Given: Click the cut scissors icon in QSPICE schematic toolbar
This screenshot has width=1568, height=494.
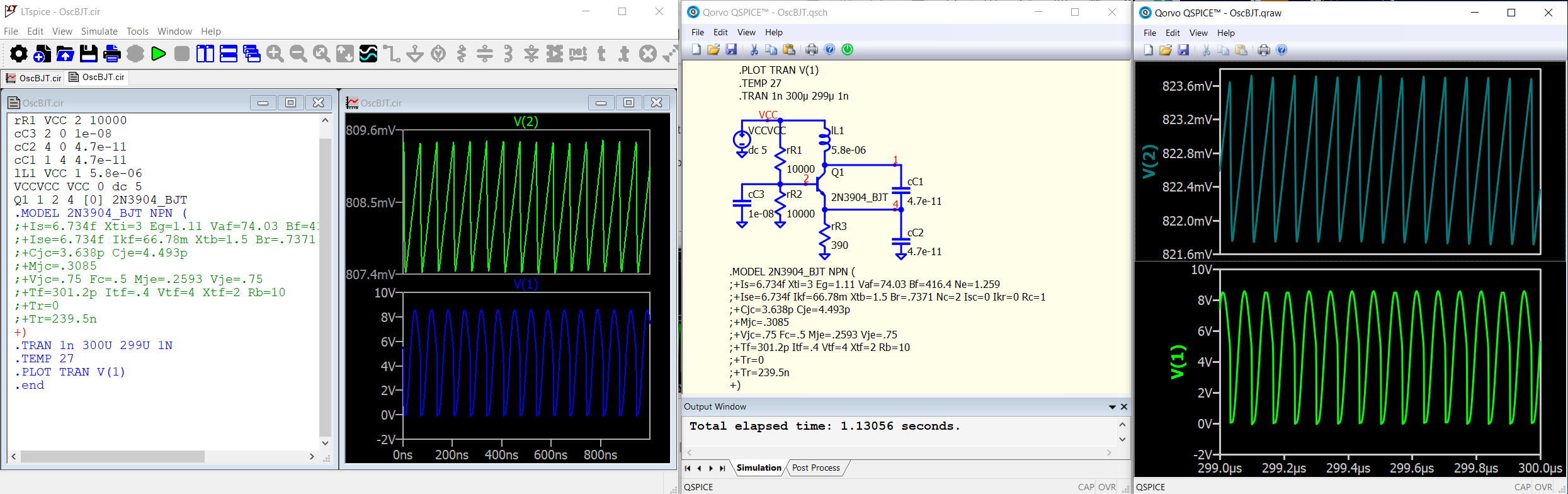Looking at the screenshot, I should (x=754, y=50).
